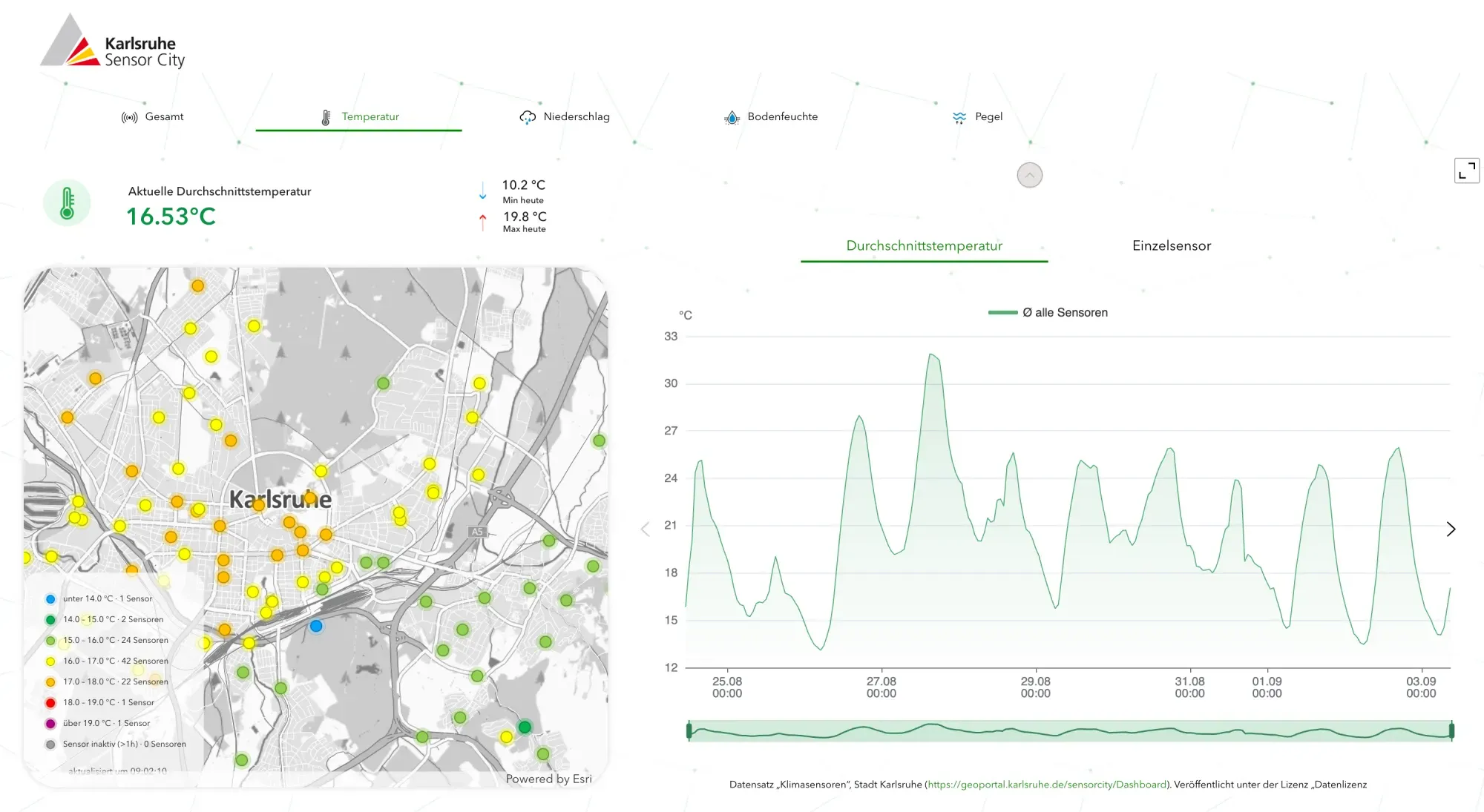Click the blue sensor marker on the map
1484x812 pixels.
point(316,626)
